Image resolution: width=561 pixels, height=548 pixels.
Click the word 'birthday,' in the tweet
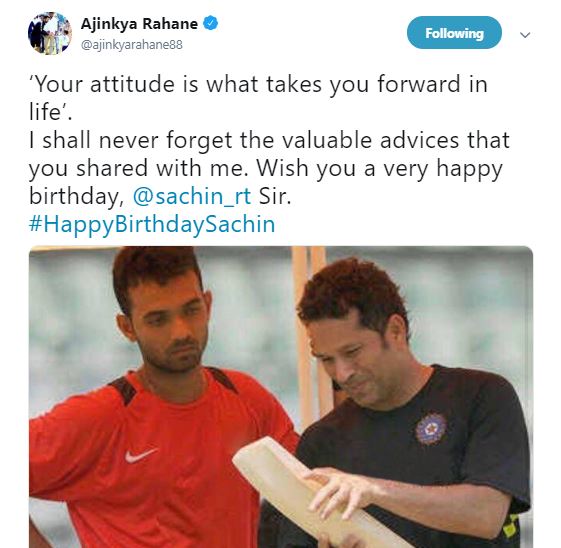pos(77,196)
